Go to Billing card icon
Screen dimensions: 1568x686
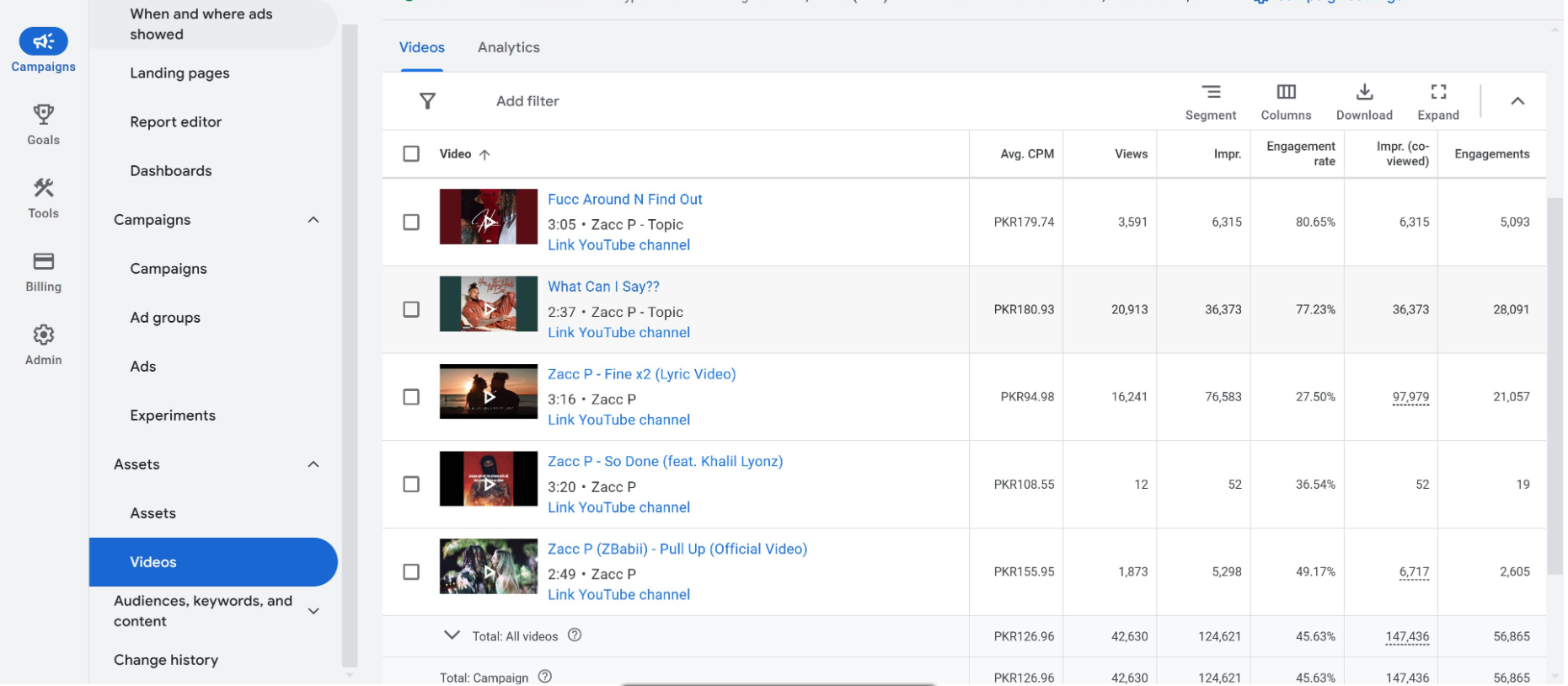[x=43, y=261]
